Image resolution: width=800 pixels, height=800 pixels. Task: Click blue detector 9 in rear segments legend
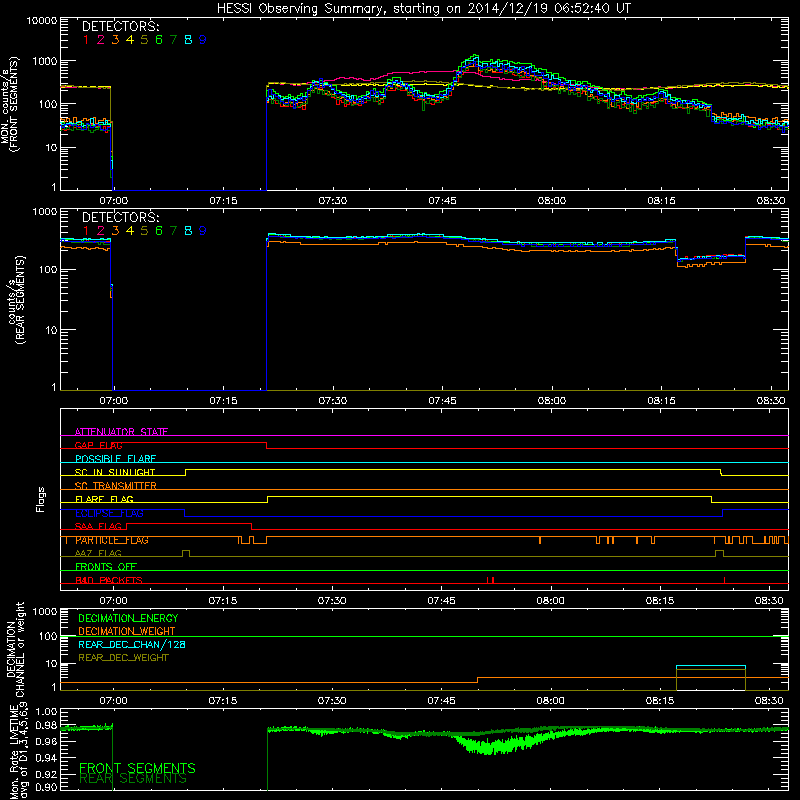click(x=203, y=231)
